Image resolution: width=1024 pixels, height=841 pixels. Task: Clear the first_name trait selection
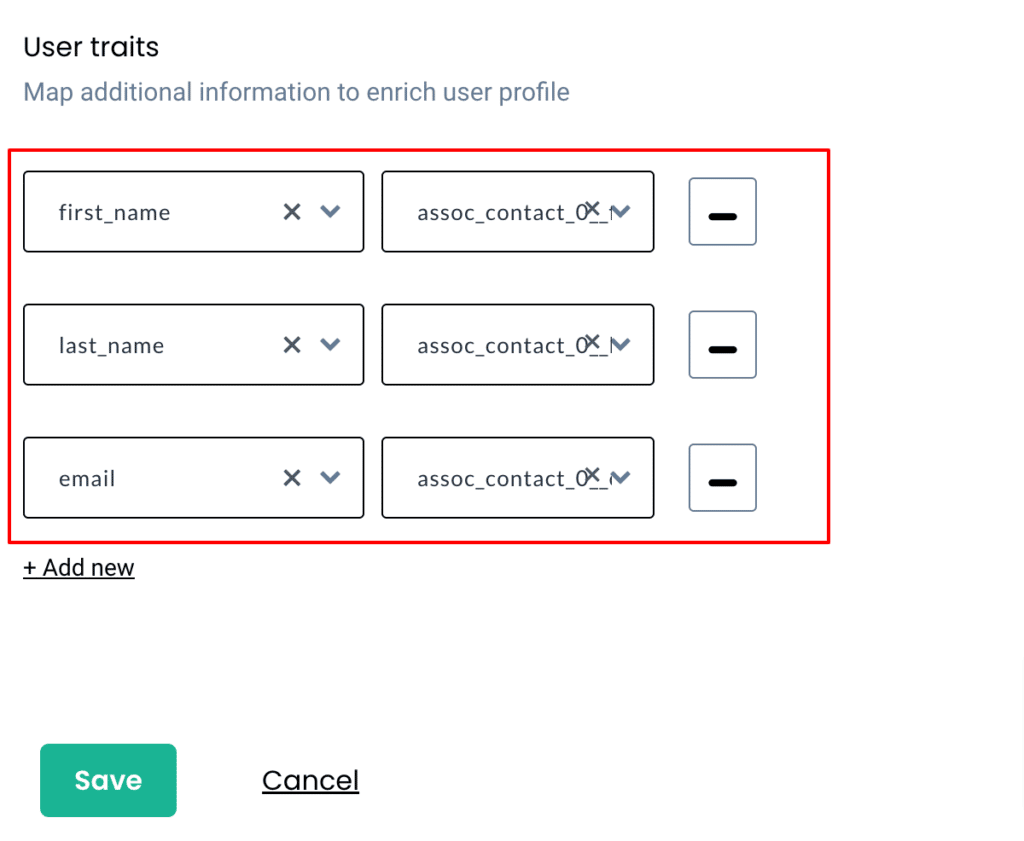click(292, 212)
